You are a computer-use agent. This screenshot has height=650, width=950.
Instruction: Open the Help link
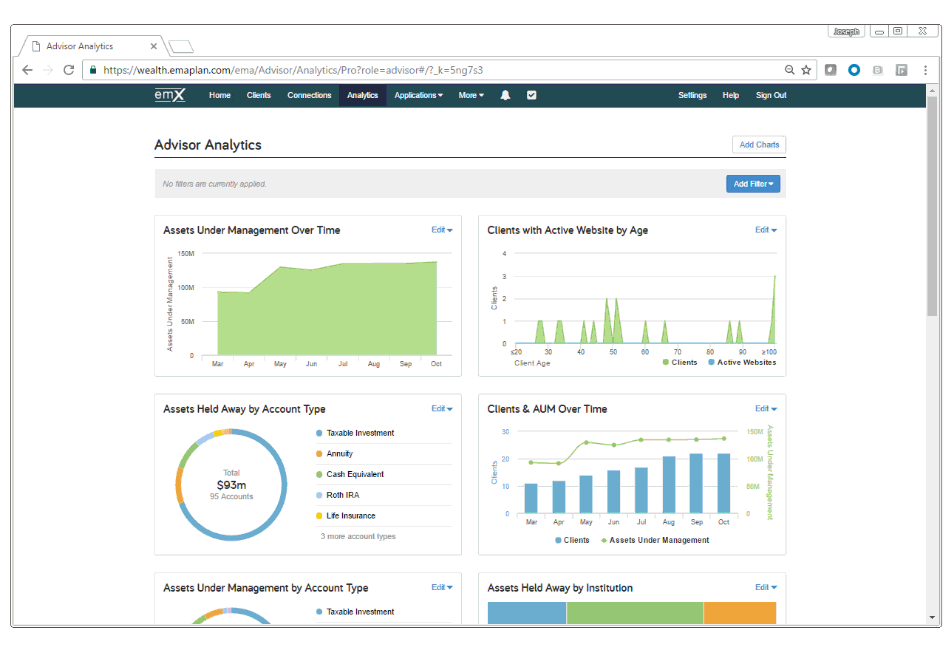click(x=731, y=95)
